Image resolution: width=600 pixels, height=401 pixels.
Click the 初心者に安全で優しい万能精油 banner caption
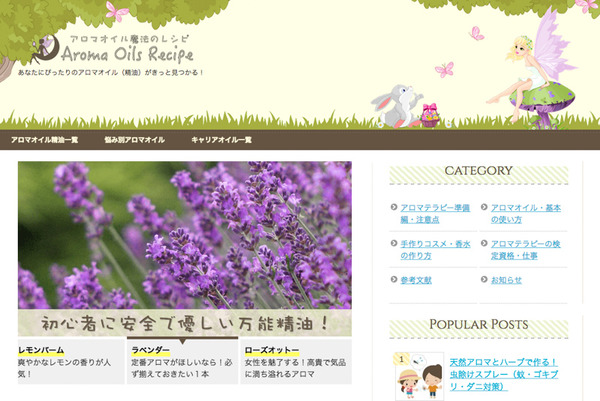click(184, 326)
